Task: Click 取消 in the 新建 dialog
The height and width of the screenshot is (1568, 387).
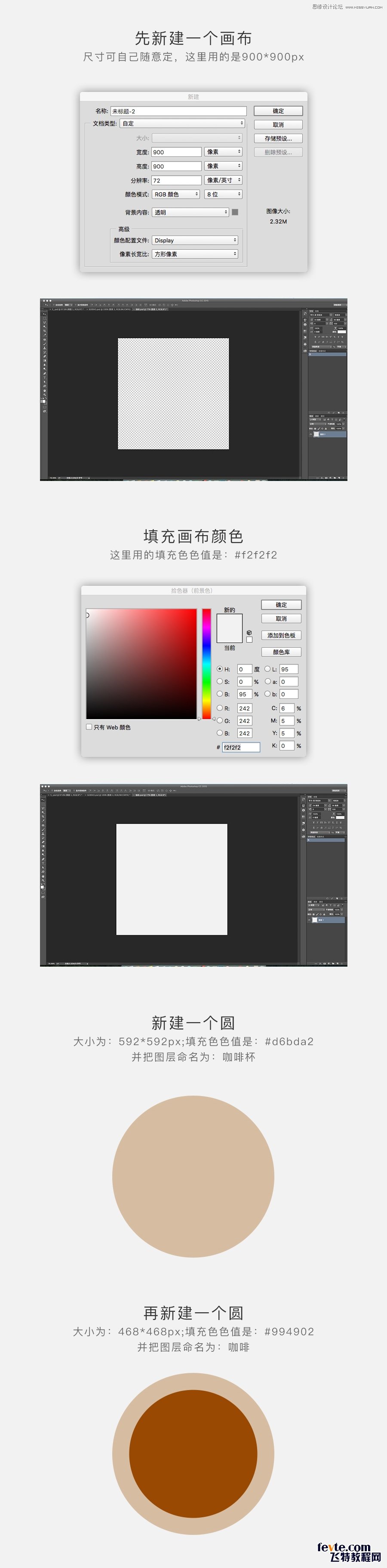Action: click(x=278, y=124)
